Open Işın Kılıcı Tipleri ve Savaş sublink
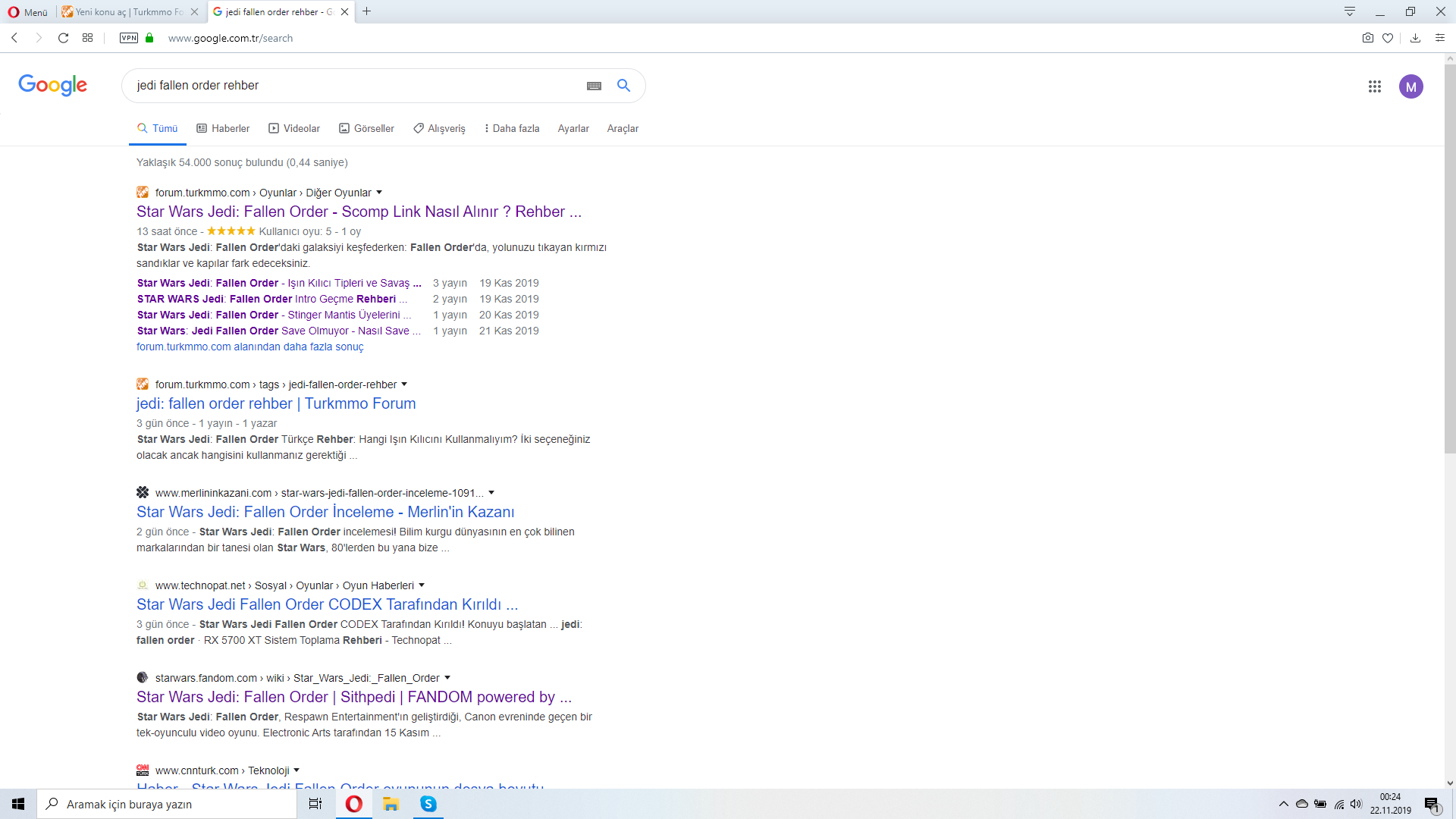Image resolution: width=1456 pixels, height=819 pixels. click(x=279, y=283)
